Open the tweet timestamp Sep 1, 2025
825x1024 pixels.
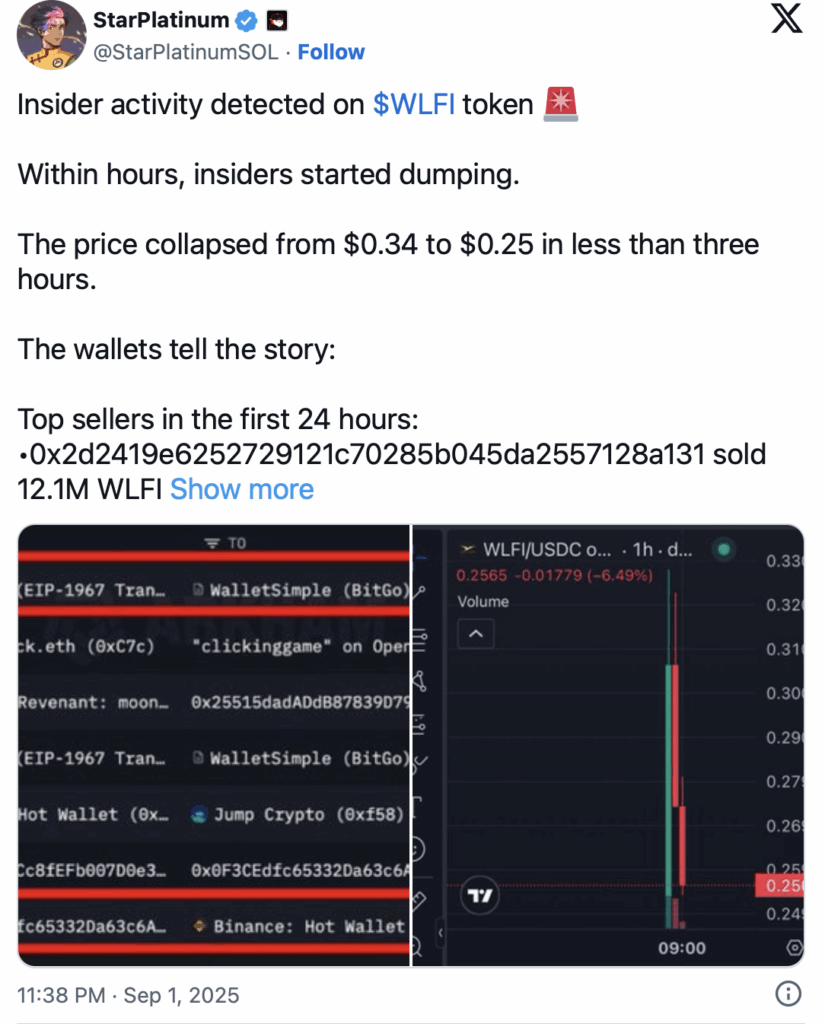tap(128, 995)
